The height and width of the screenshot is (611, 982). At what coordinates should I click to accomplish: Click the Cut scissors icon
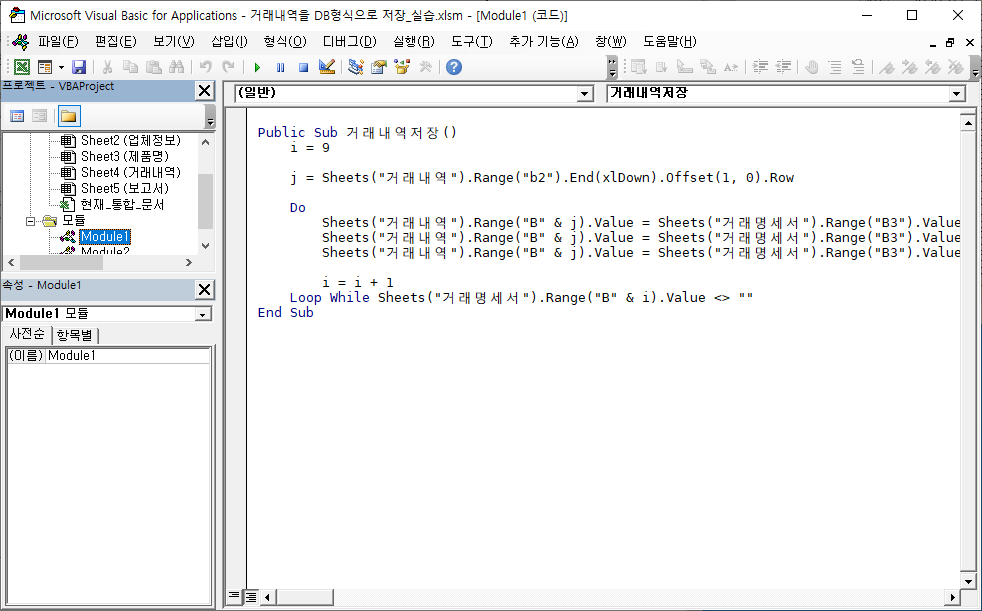[x=107, y=67]
